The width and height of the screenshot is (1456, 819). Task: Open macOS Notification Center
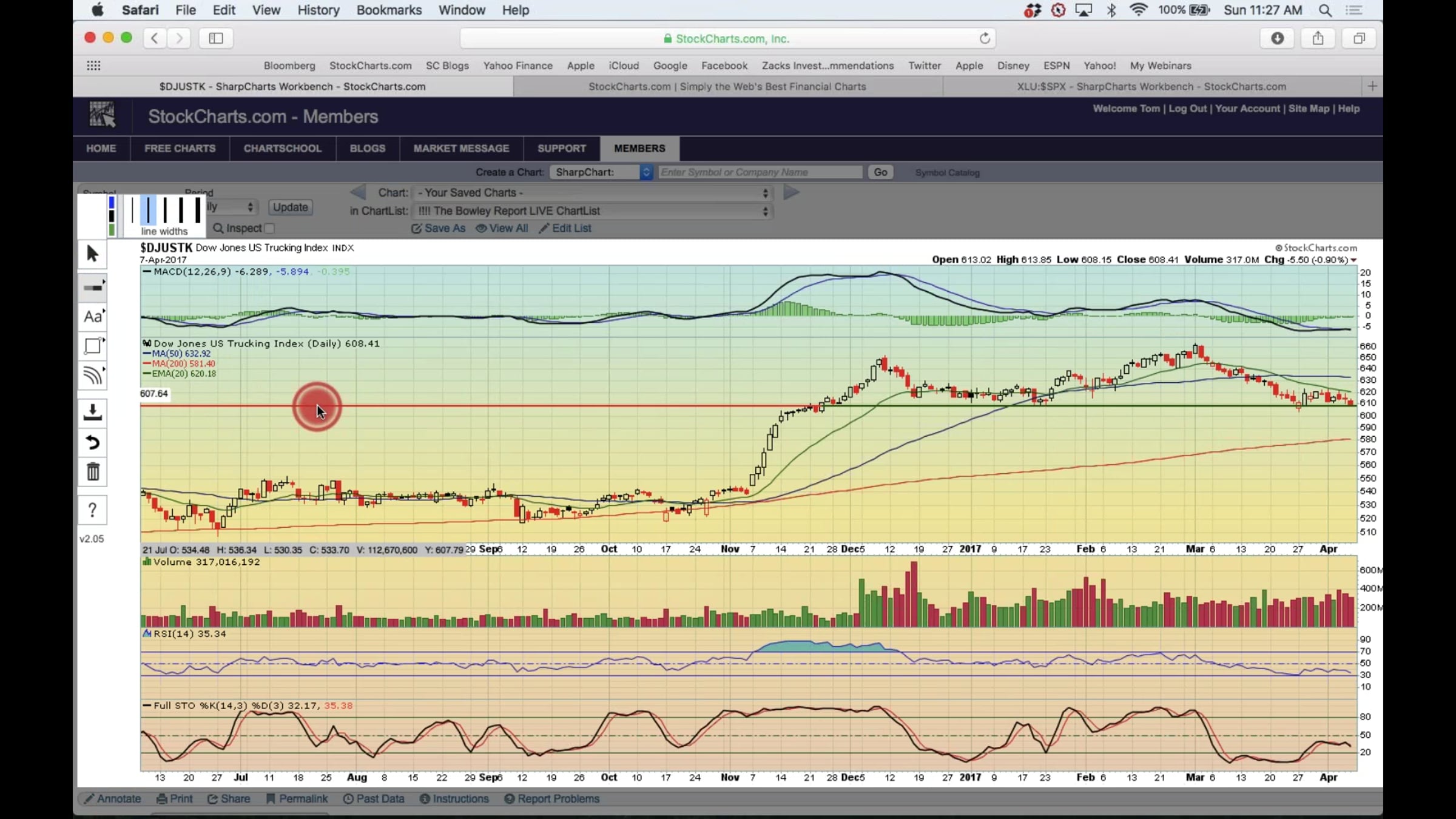coord(1354,10)
